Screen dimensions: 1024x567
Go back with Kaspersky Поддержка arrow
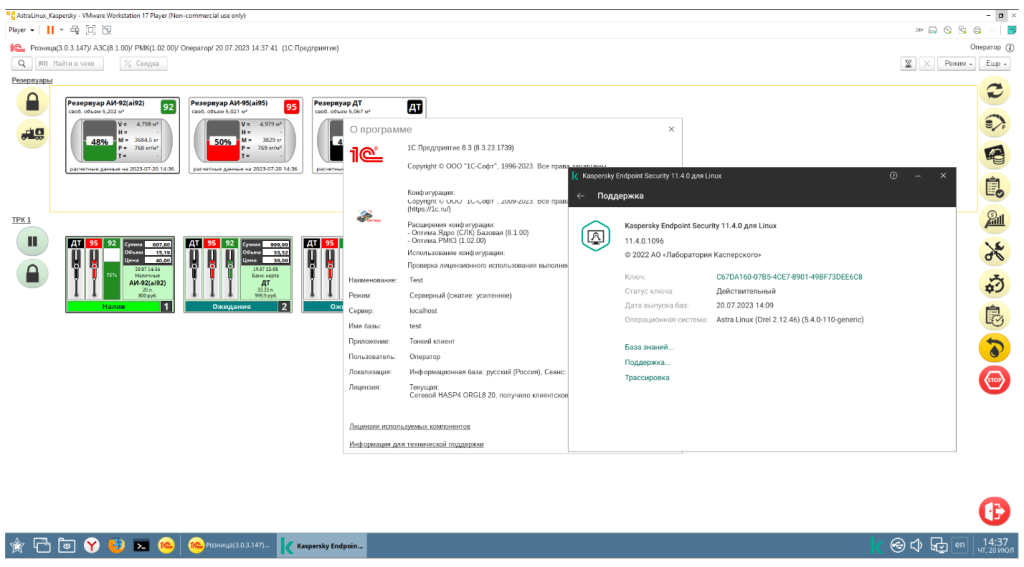point(581,196)
